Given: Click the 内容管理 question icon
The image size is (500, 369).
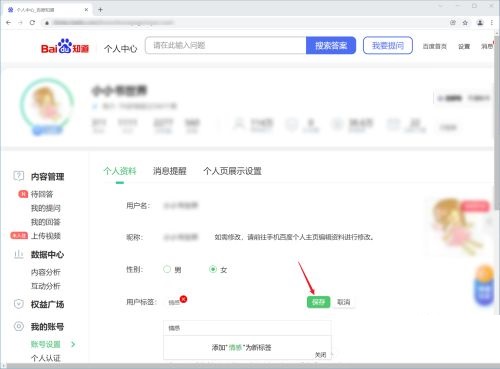Looking at the screenshot, I should click(19, 176).
